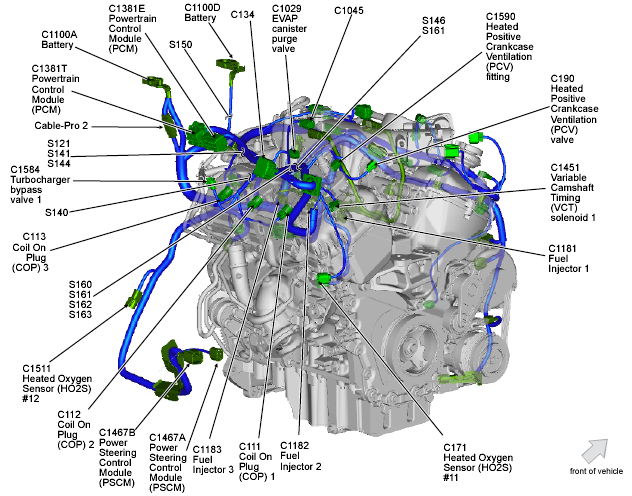Image resolution: width=632 pixels, height=496 pixels.
Task: Select the S150 splice label
Action: 181,45
